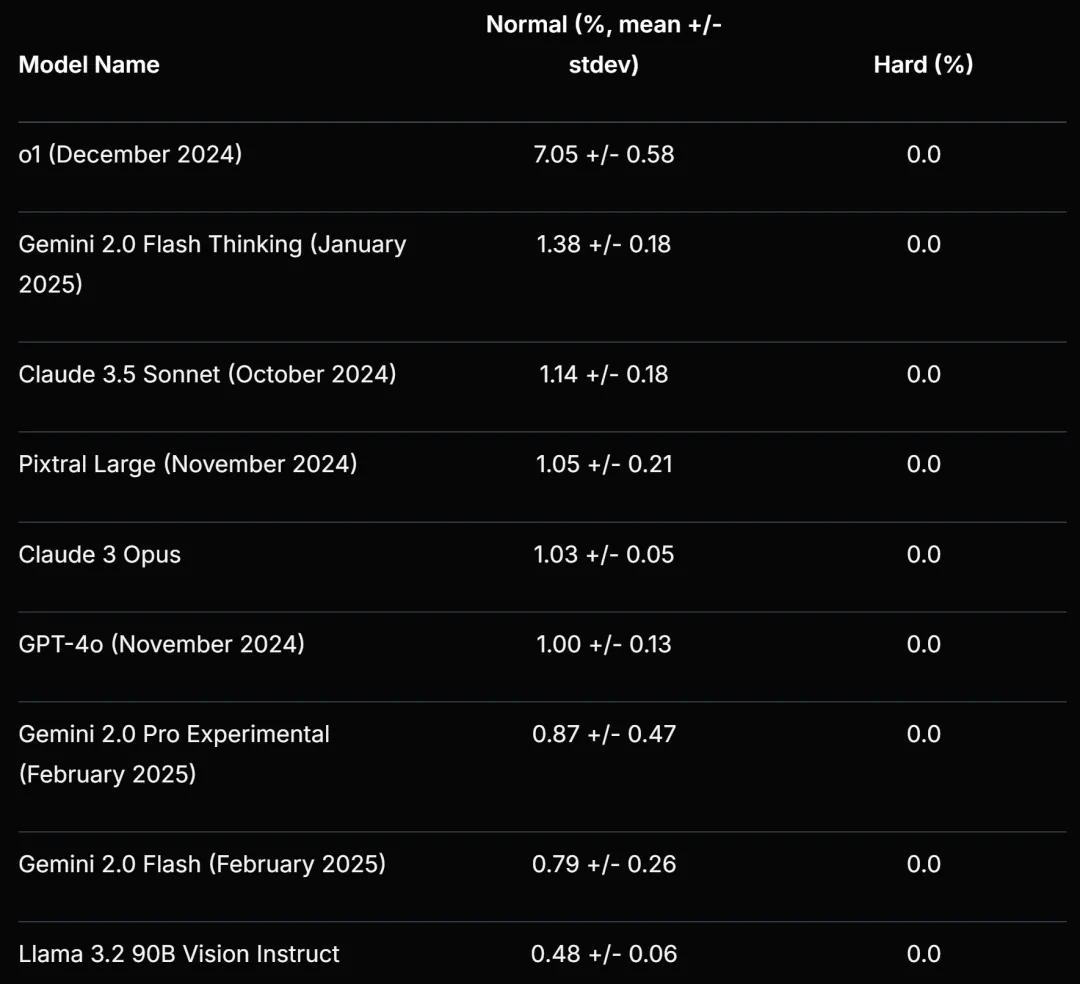Viewport: 1080px width, 984px height.
Task: Select the Pixtral Large (November 2024) model name
Action: click(188, 464)
